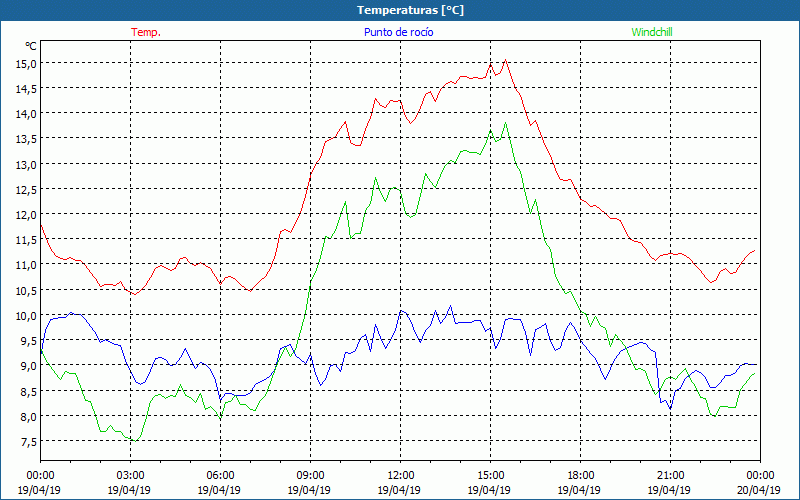Viewport: 800px width, 500px height.
Task: Click the 13,0 value on the y-axis
Action: tap(27, 165)
